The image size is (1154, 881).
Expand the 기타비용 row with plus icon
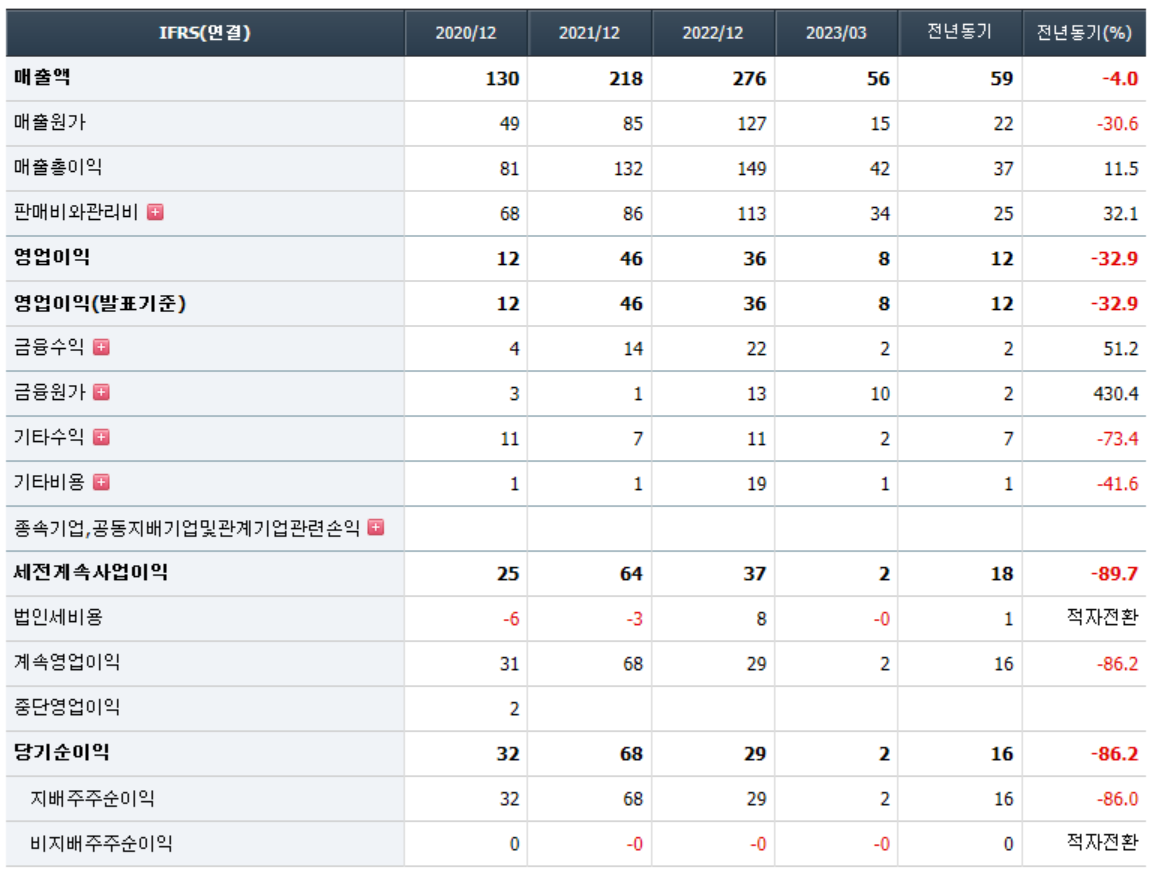coord(102,482)
